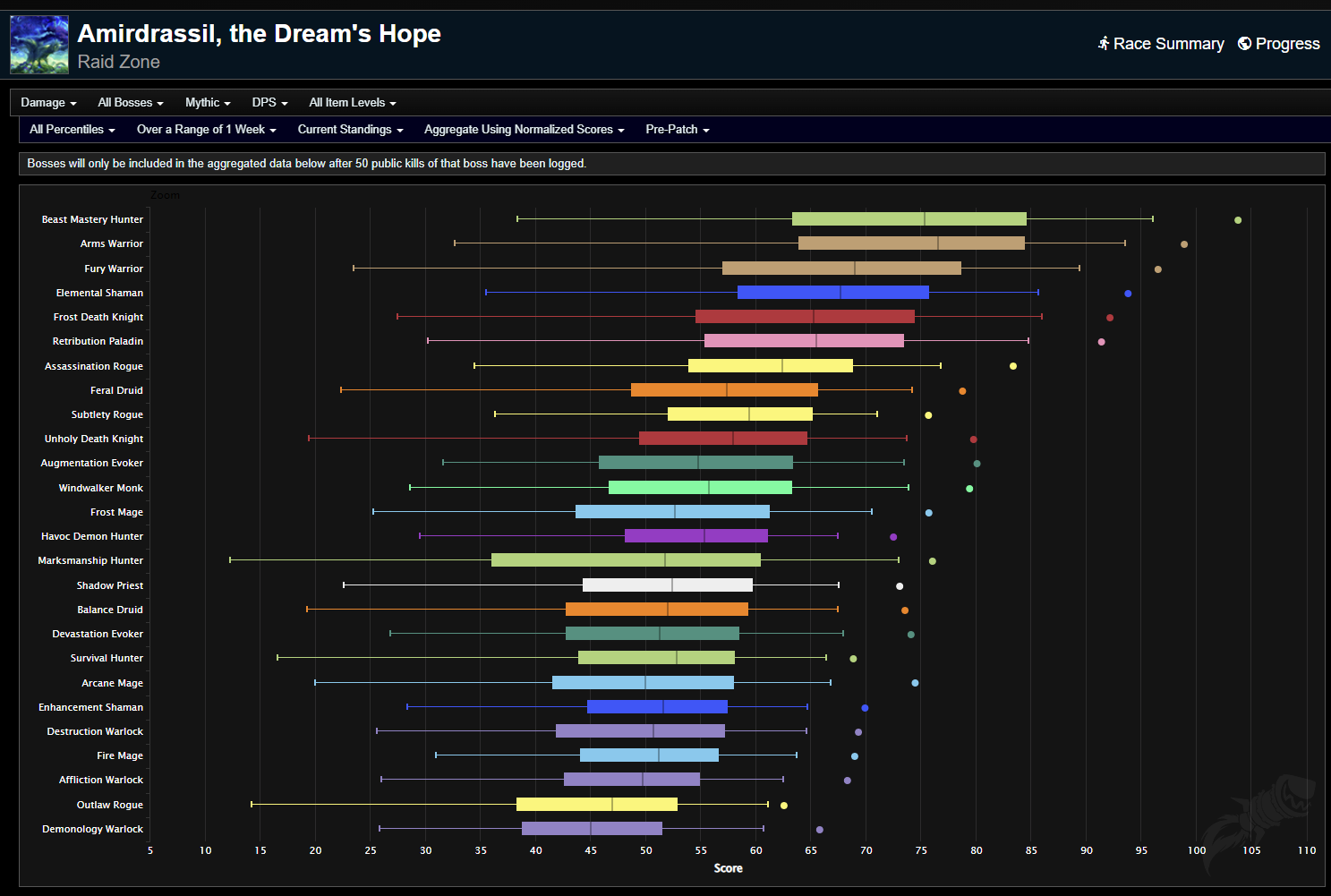This screenshot has width=1331, height=896.
Task: Open the Pre-Patch dropdown
Action: 677,130
